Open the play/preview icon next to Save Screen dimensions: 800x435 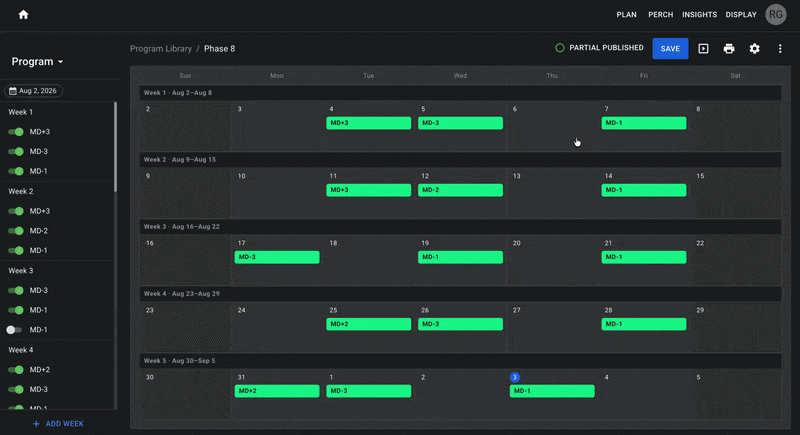pos(703,48)
